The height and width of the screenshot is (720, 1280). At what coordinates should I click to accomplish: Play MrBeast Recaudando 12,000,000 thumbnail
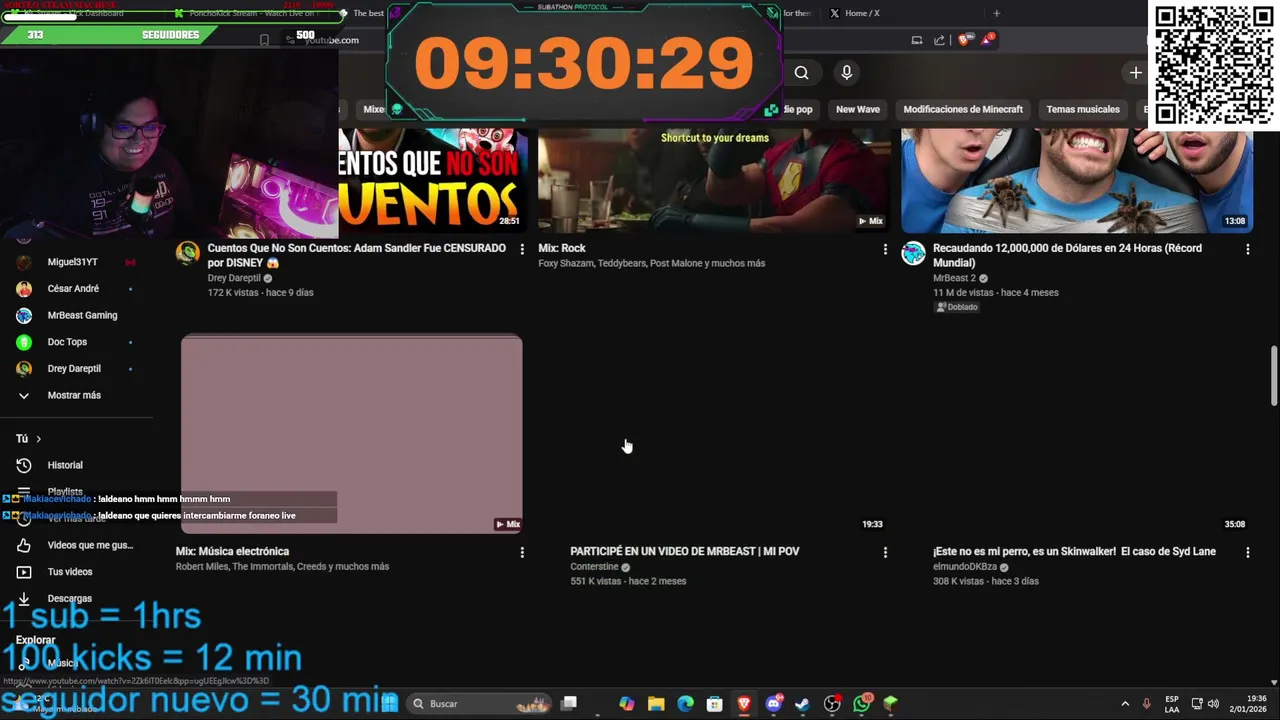pos(1077,180)
